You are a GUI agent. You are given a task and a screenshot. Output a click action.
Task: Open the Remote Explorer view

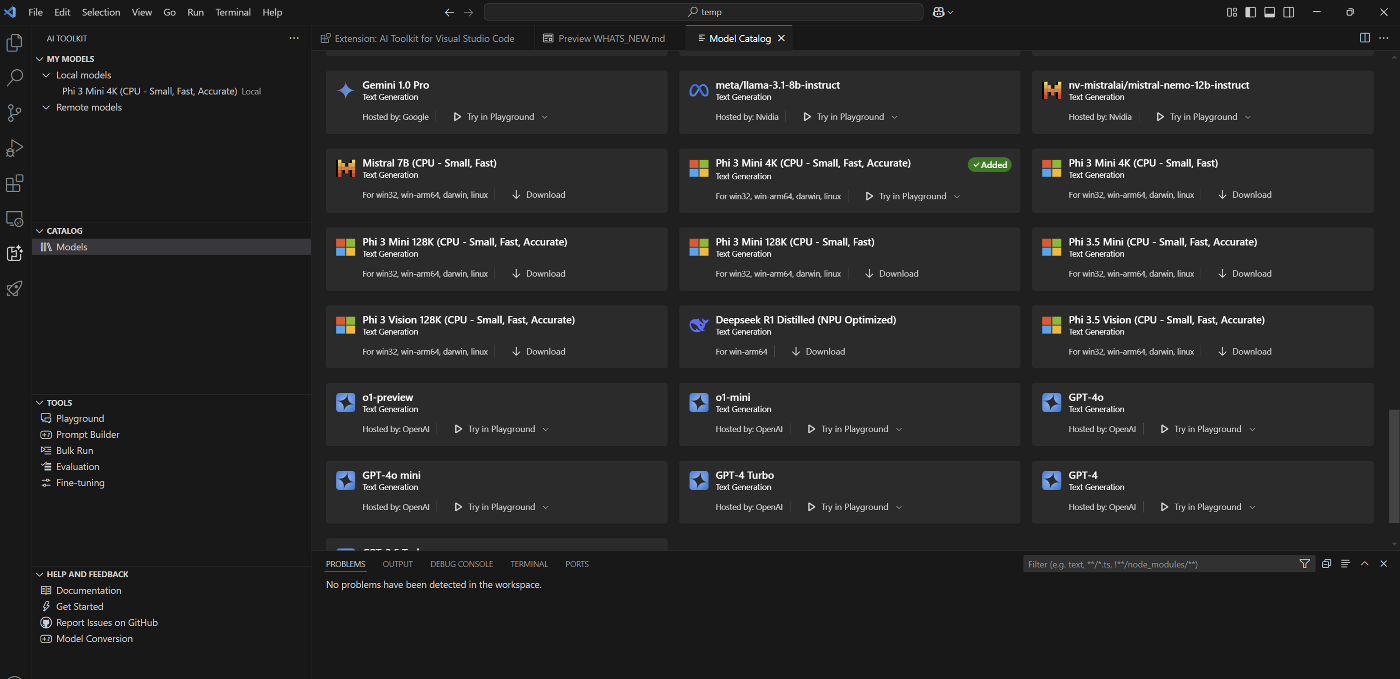click(x=15, y=219)
